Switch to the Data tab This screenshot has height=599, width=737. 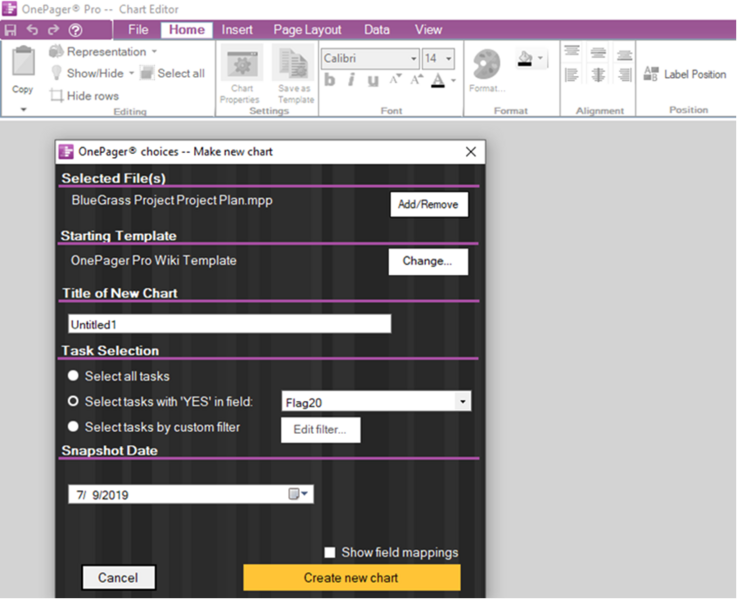click(x=376, y=30)
